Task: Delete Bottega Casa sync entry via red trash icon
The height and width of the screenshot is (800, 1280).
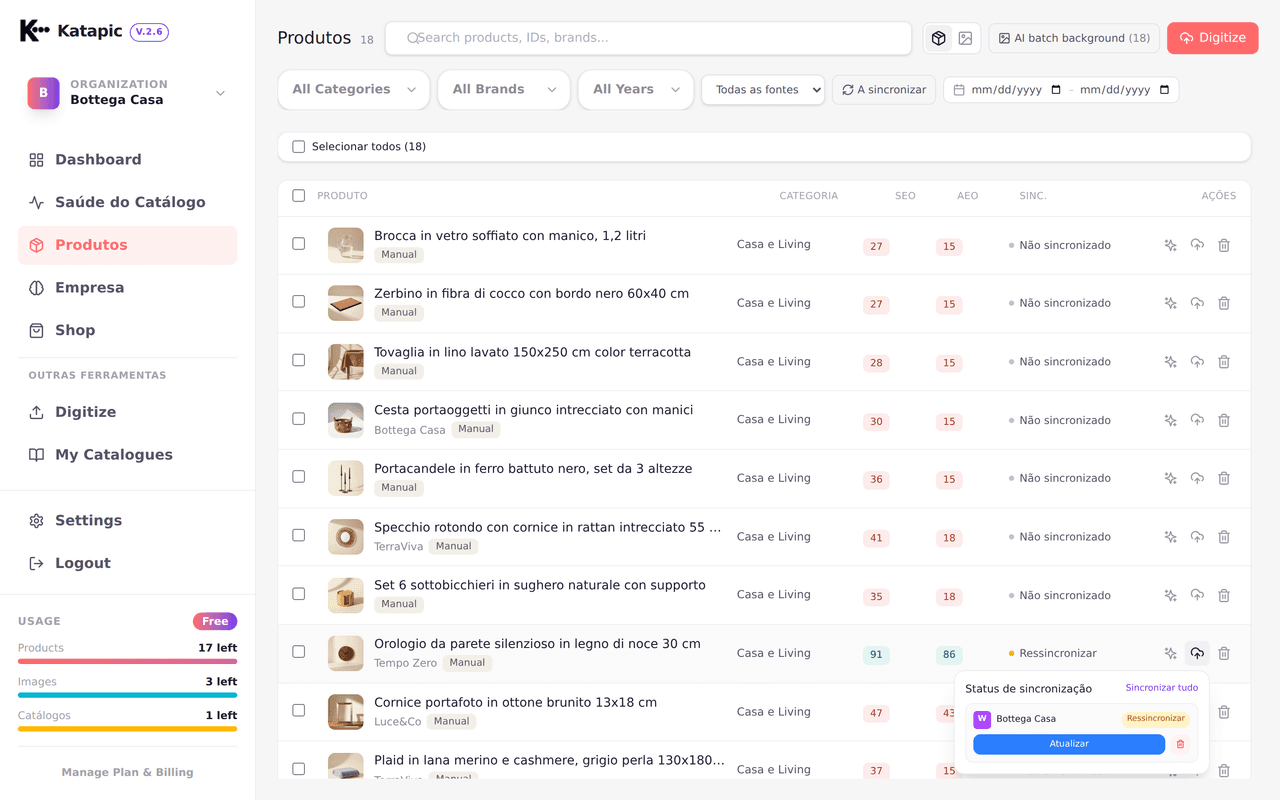Action: click(x=1180, y=744)
